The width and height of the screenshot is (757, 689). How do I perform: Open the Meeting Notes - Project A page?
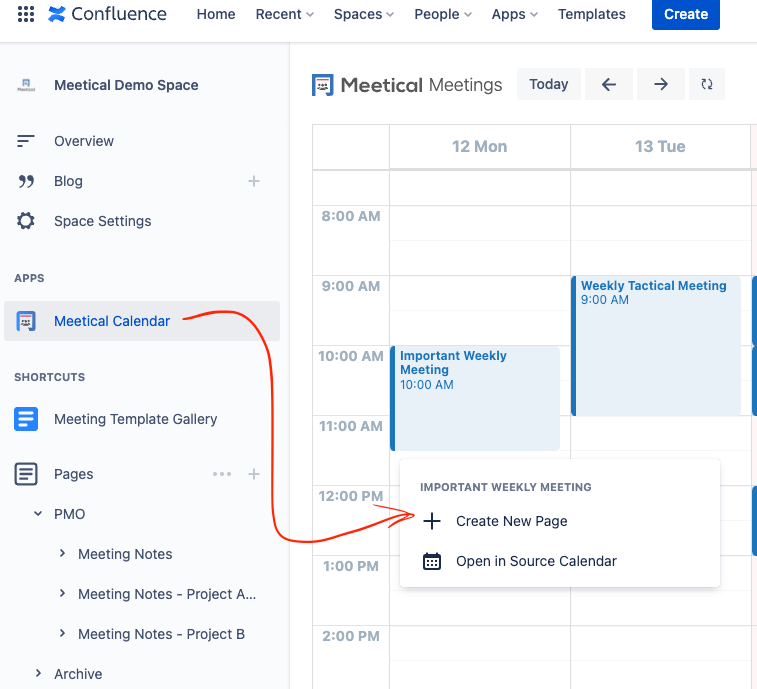[x=167, y=594]
